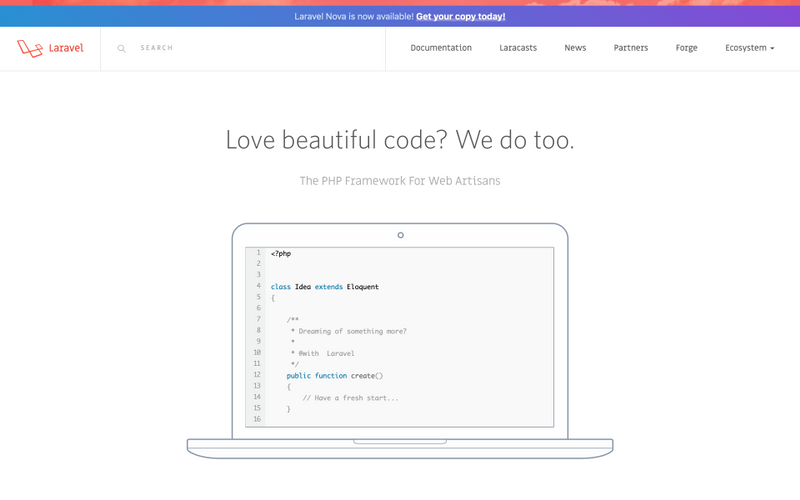Go to Laracasts in navigation
The width and height of the screenshot is (800, 500).
point(518,48)
